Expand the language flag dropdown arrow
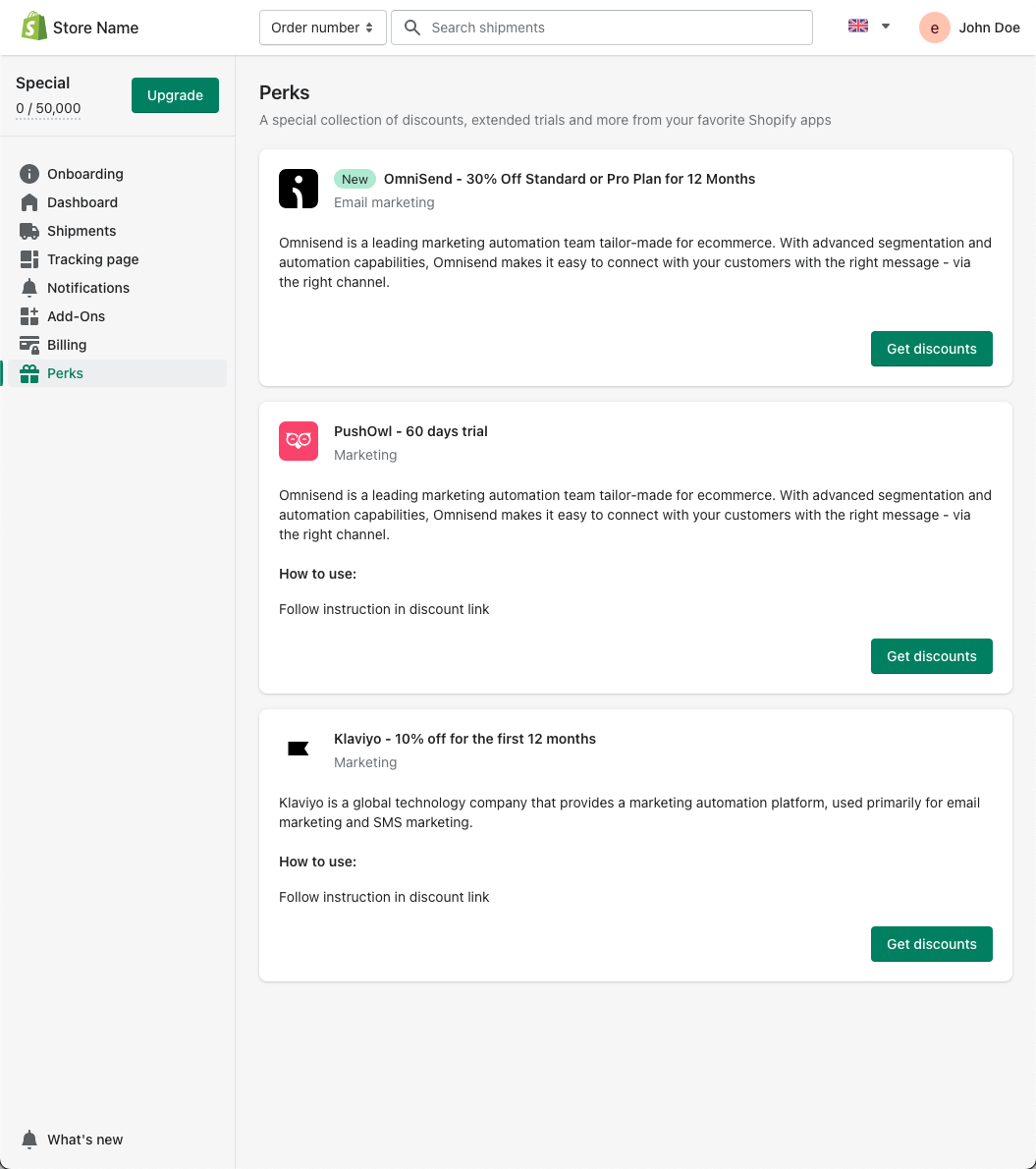Viewport: 1036px width, 1169px height. click(x=886, y=27)
